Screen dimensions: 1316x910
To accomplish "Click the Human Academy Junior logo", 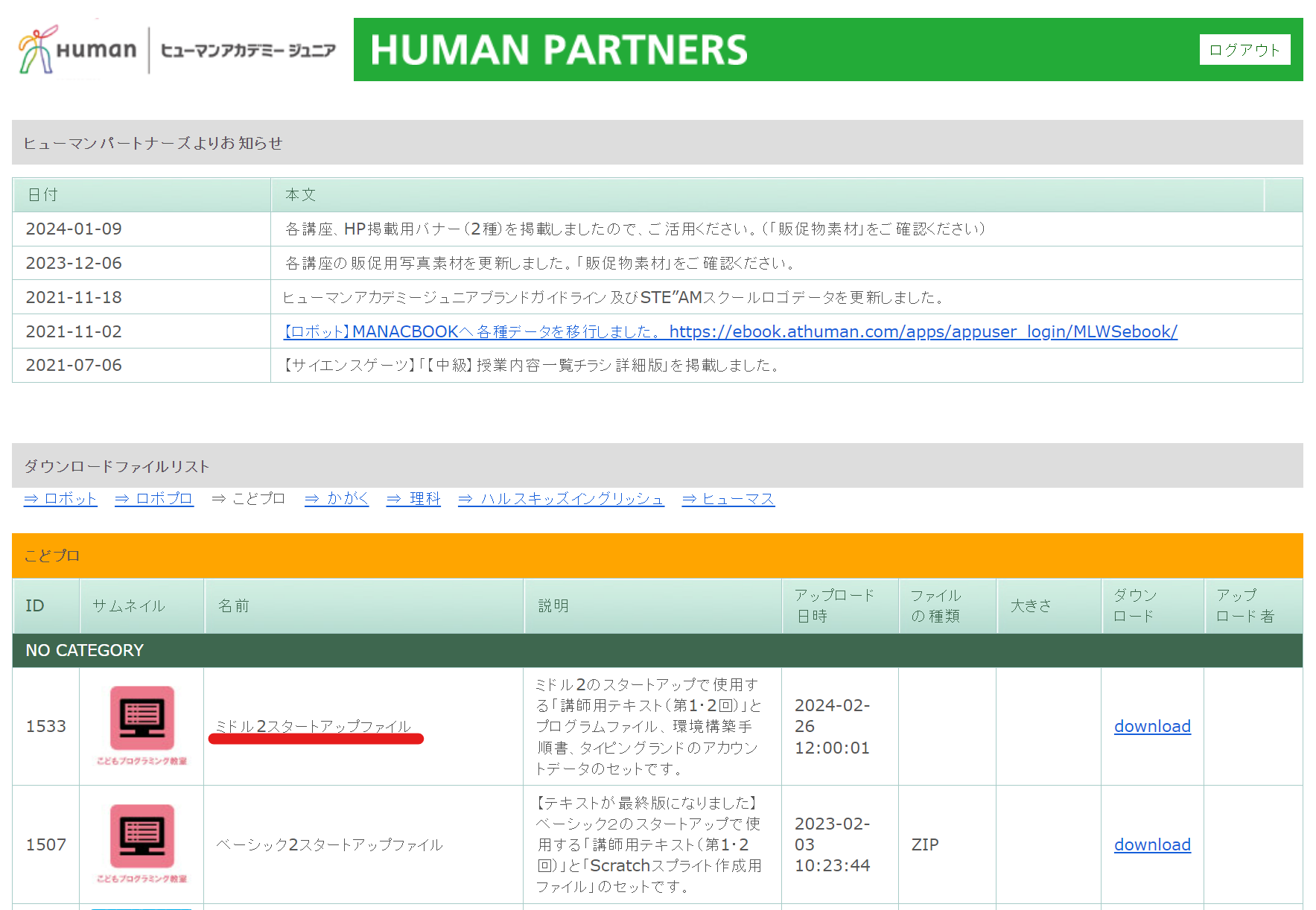I will click(x=177, y=50).
